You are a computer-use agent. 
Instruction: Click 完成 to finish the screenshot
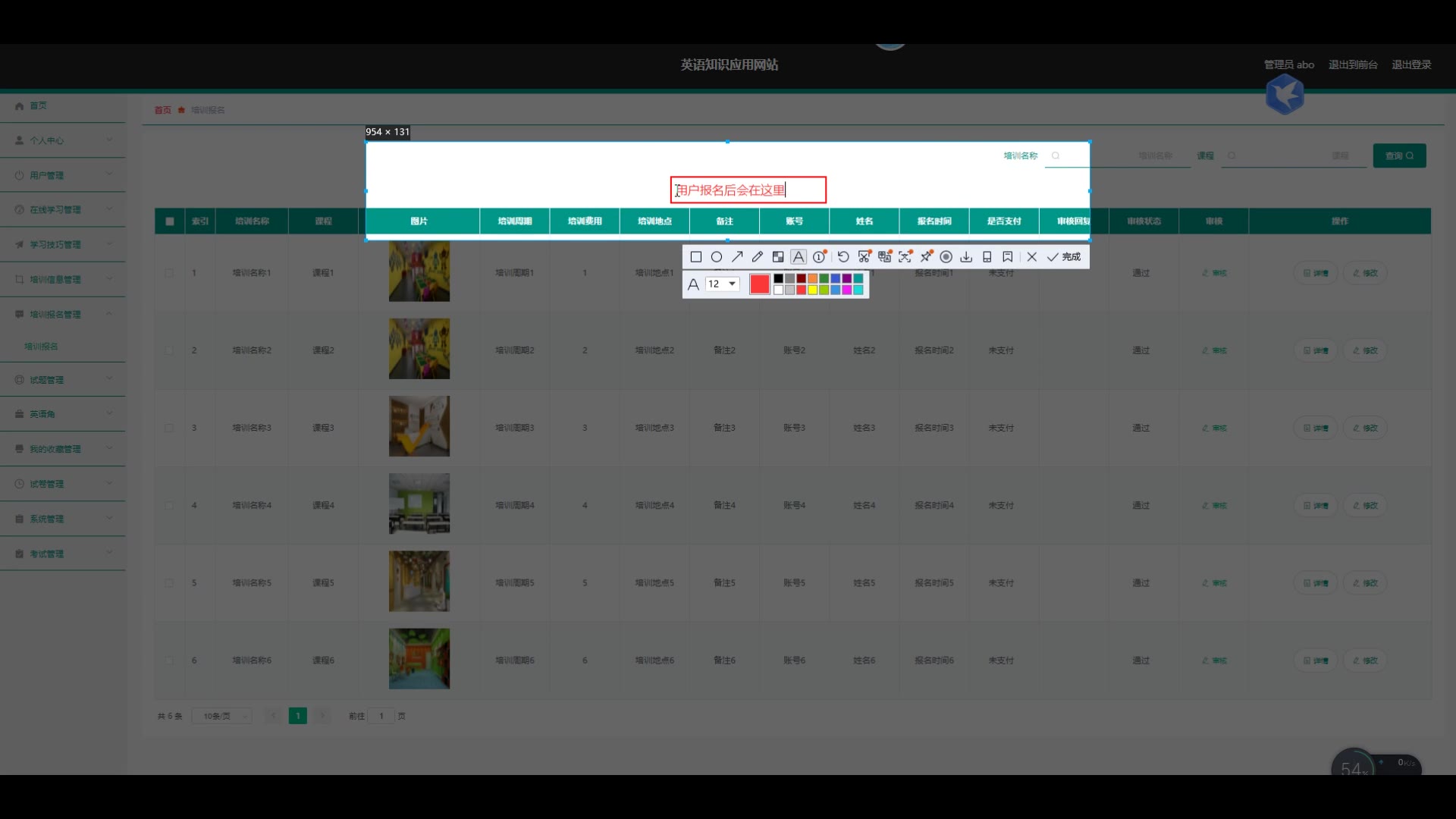[1064, 257]
